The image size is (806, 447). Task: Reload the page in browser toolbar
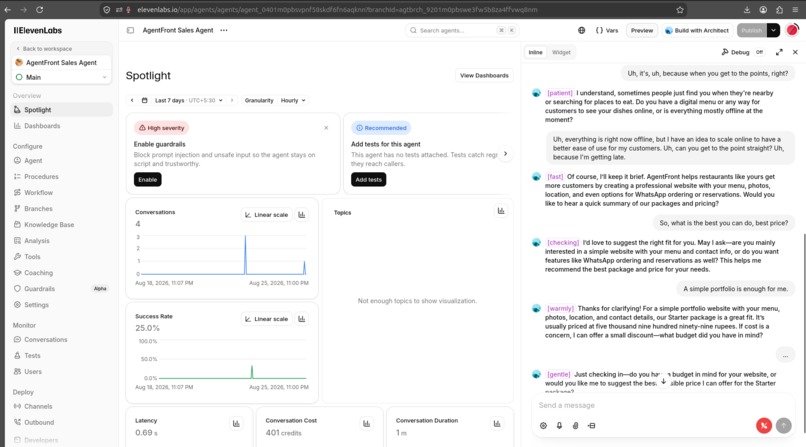tap(40, 9)
